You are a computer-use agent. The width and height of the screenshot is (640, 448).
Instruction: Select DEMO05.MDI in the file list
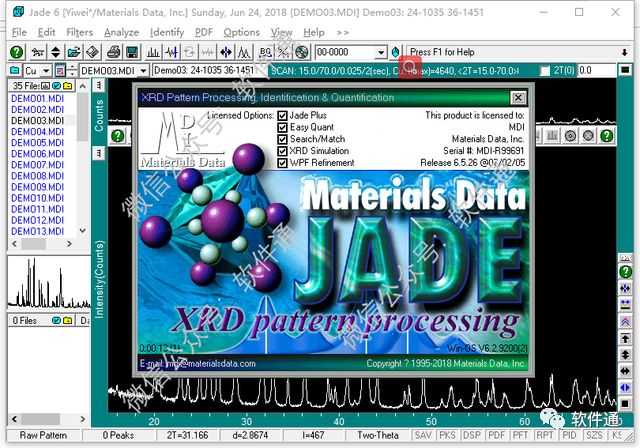(x=37, y=143)
